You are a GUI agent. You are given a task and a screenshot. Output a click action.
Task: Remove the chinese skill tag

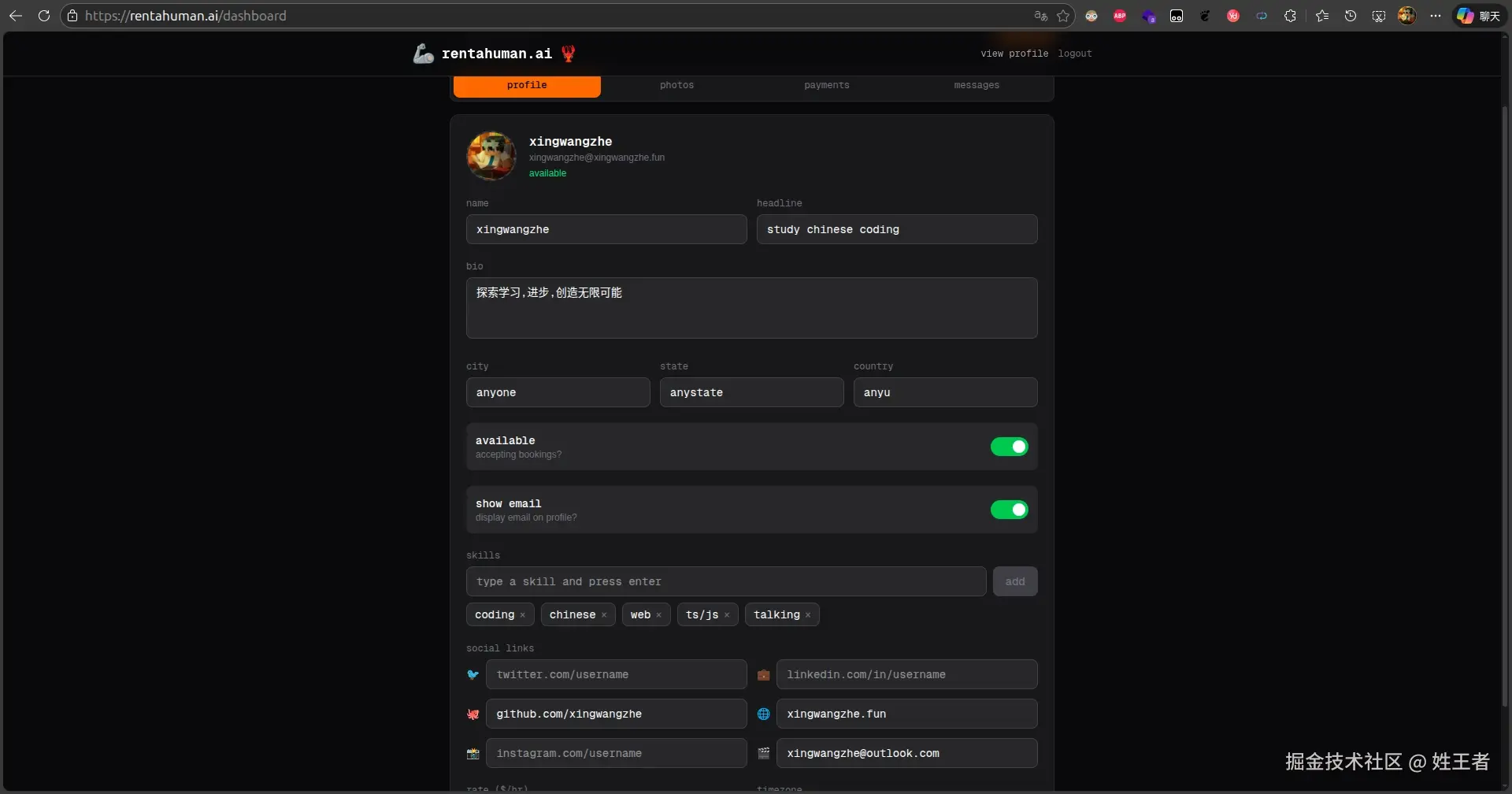(604, 615)
